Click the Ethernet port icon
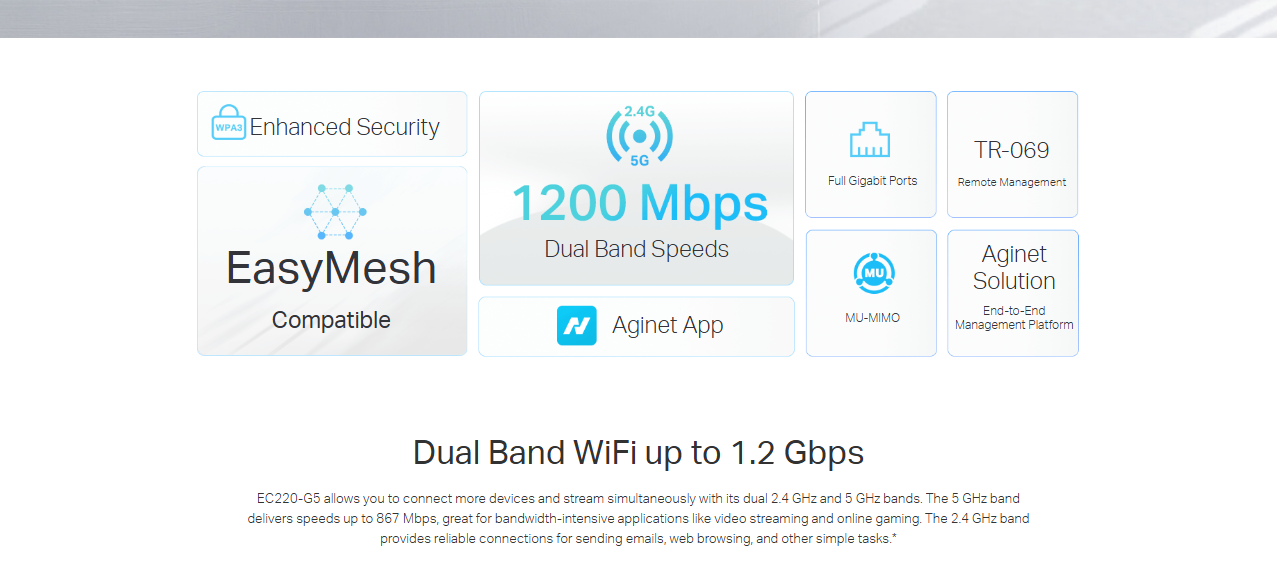This screenshot has height=571, width=1277. [x=870, y=140]
